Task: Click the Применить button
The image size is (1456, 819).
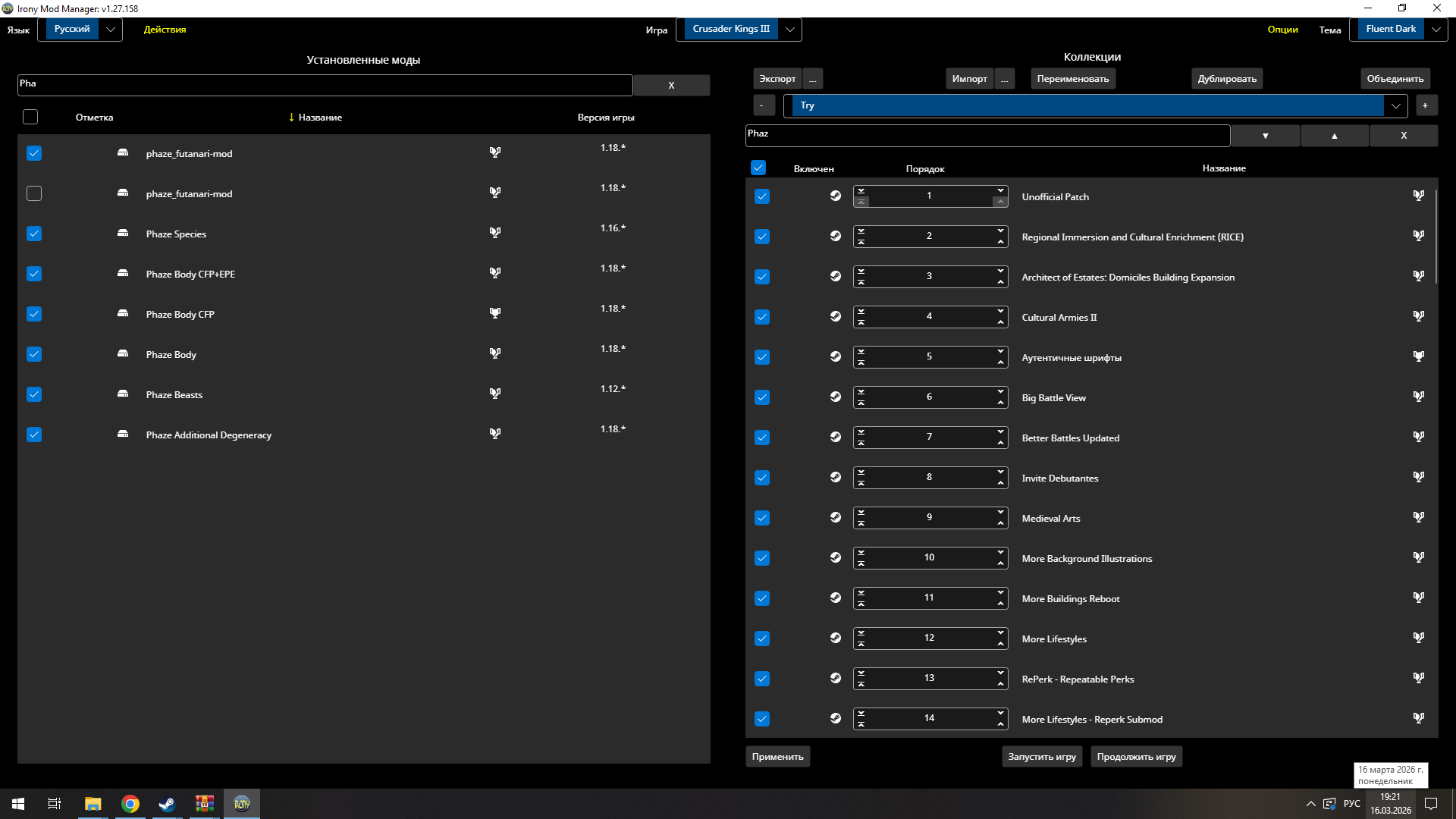Action: point(778,757)
